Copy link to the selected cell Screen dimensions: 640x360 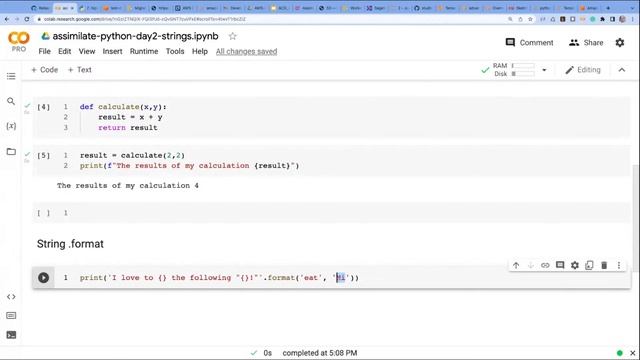[x=545, y=265]
